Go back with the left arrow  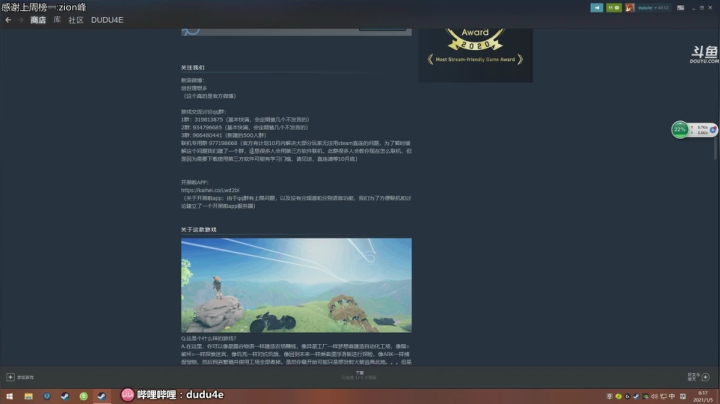8,20
